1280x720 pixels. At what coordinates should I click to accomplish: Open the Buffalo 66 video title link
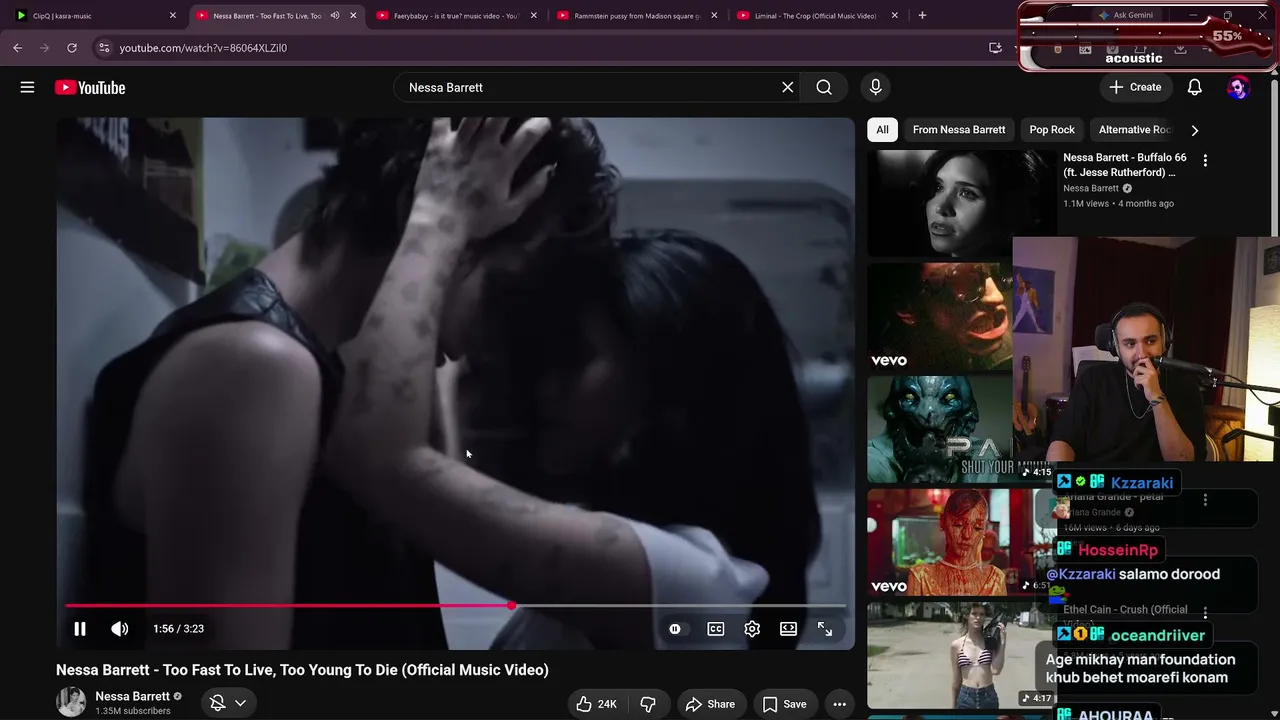tap(1125, 165)
